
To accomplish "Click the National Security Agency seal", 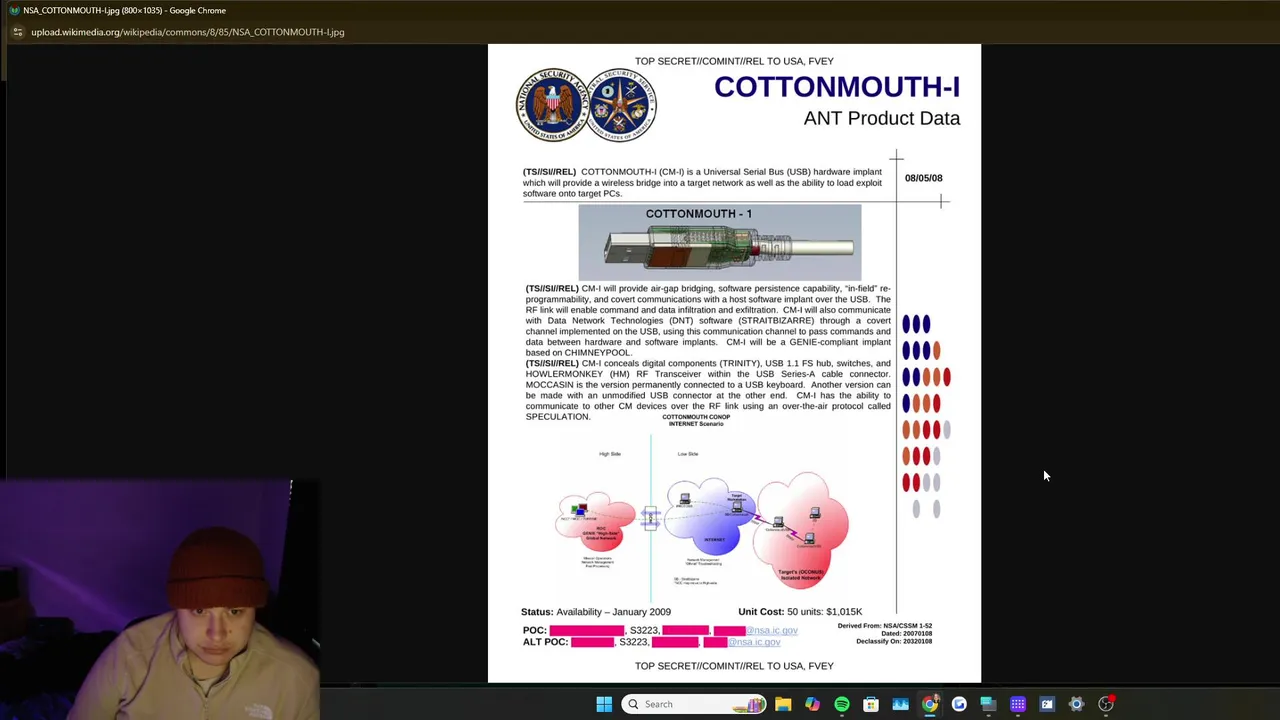I will 551,104.
